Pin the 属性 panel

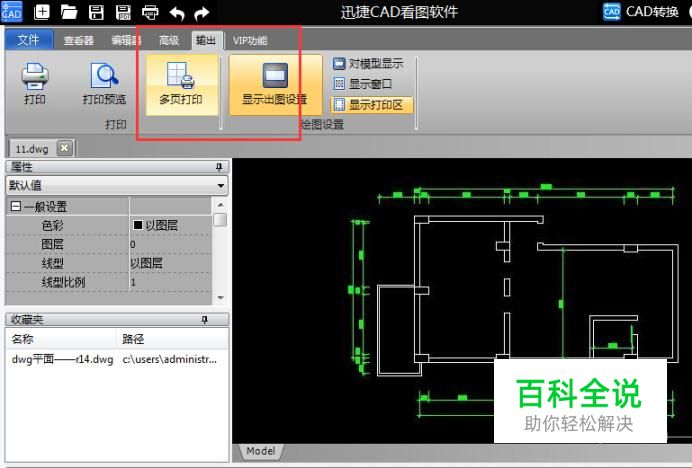219,166
